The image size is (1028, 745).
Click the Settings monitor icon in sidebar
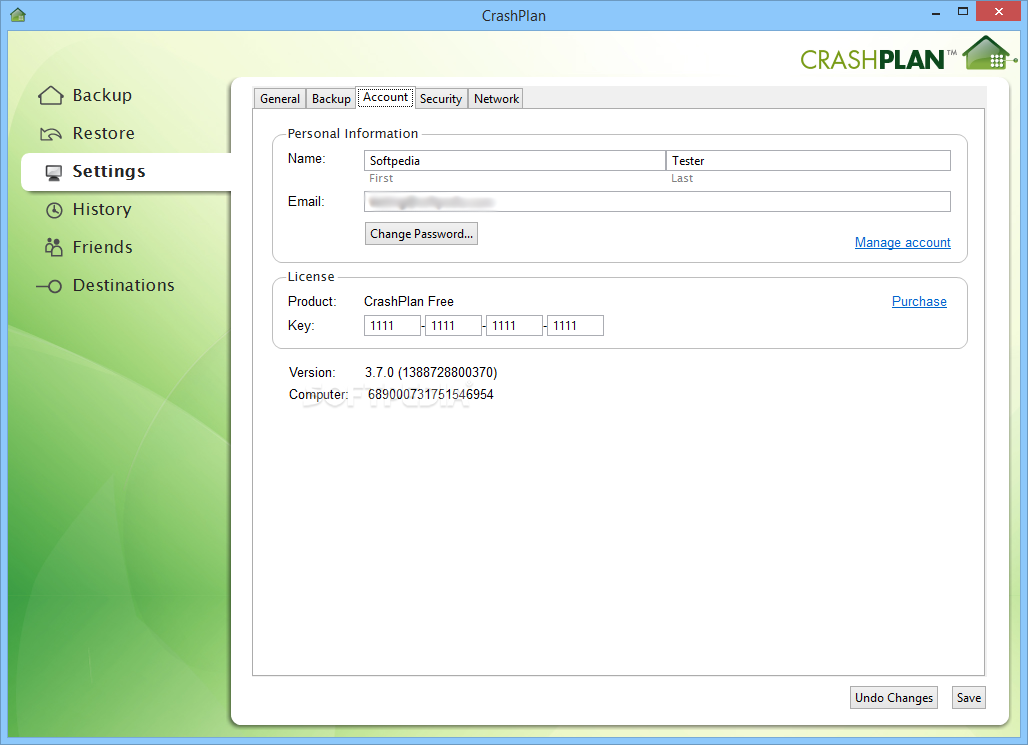click(x=54, y=172)
